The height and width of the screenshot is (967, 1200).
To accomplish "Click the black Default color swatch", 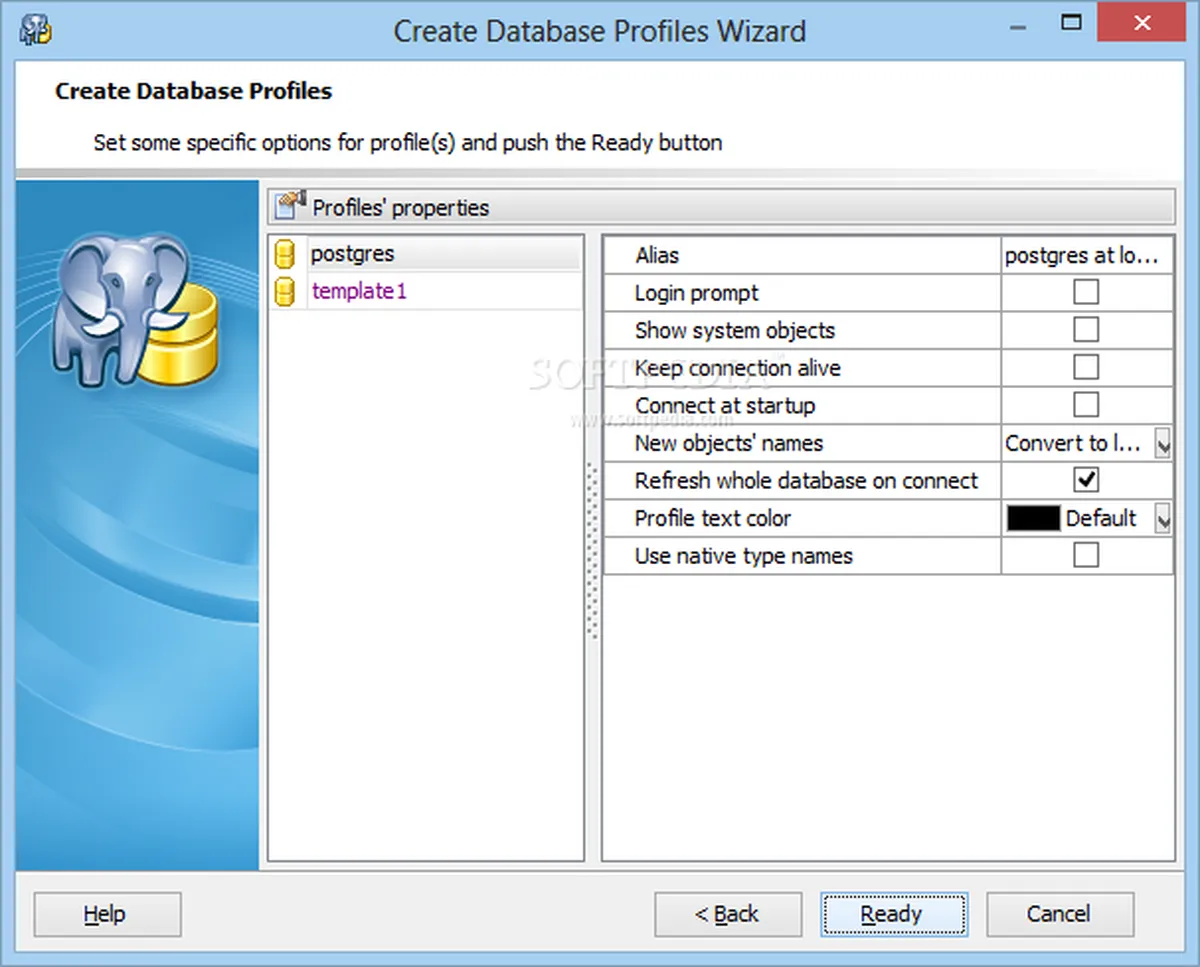I will coord(1033,518).
